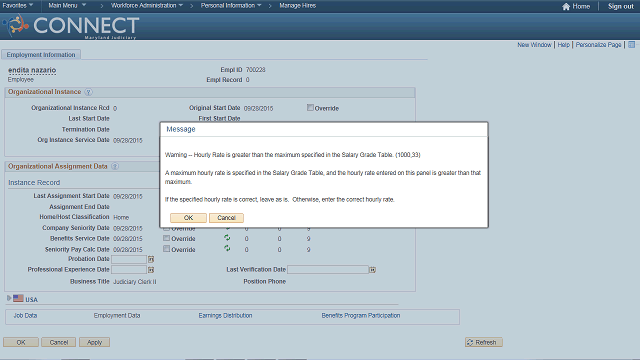
Task: Click the Probation Date input field
Action: pyautogui.click(x=129, y=259)
